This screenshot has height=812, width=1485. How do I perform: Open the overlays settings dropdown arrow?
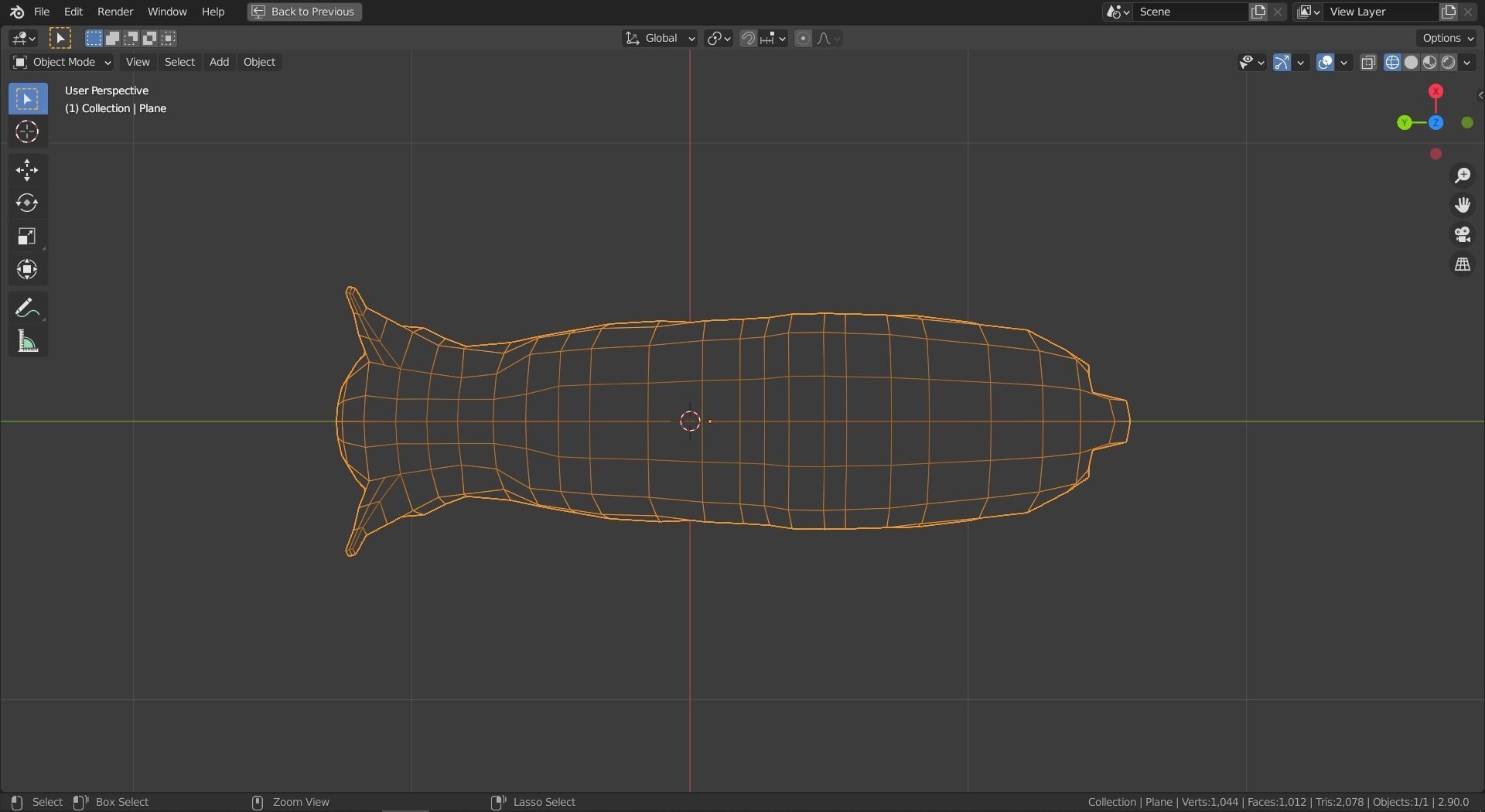click(1344, 63)
